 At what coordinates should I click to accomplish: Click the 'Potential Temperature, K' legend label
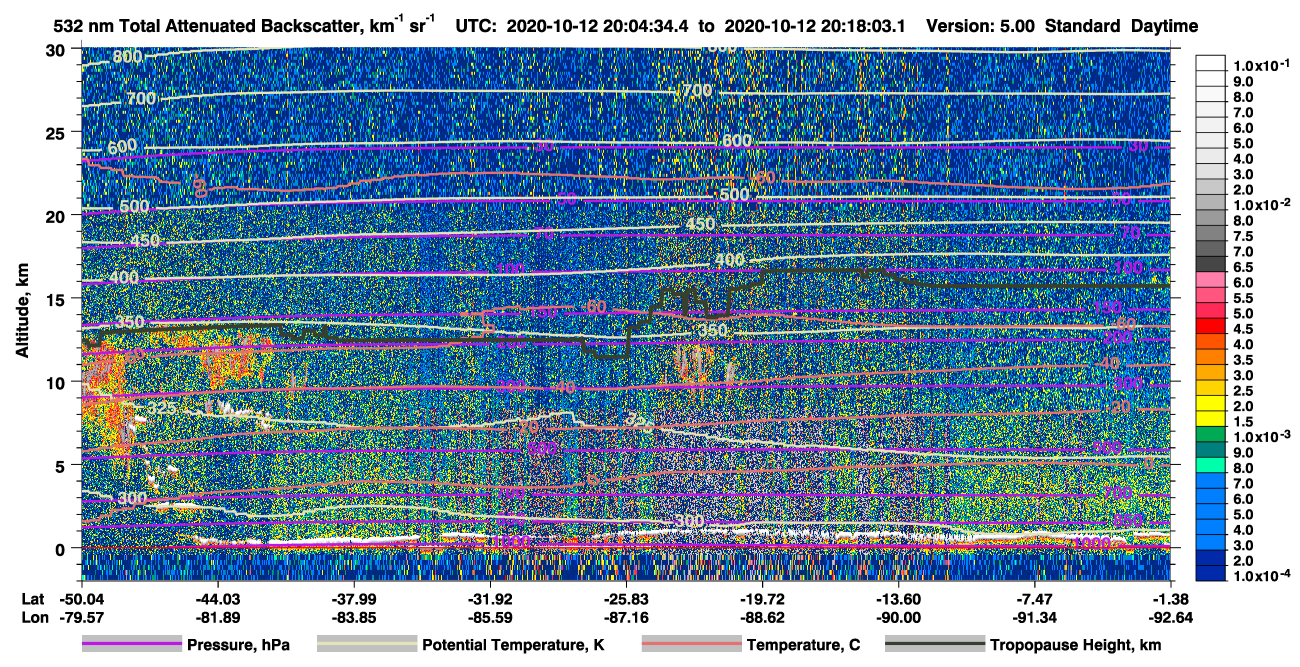pyautogui.click(x=513, y=645)
